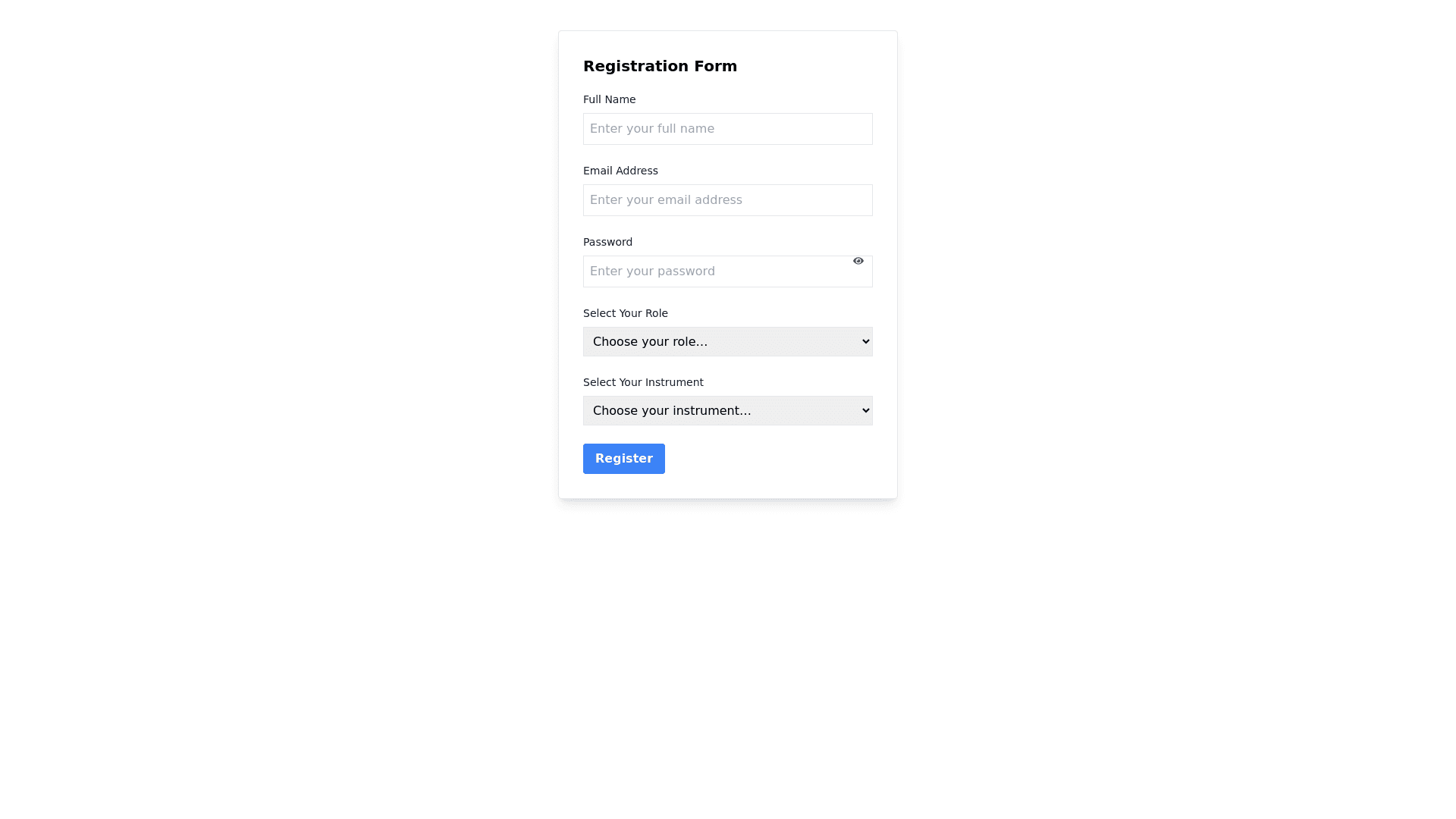Viewport: 1456px width, 819px height.
Task: Toggle password visibility with the eye icon
Action: [858, 261]
